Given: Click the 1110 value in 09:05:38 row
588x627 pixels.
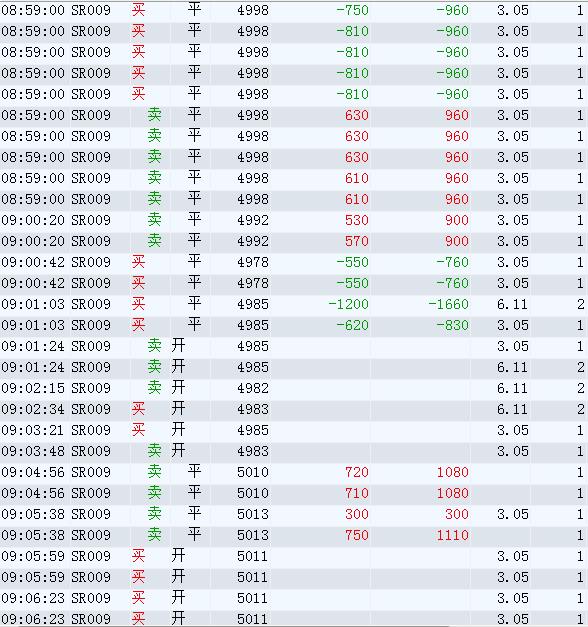Looking at the screenshot, I should tap(452, 535).
